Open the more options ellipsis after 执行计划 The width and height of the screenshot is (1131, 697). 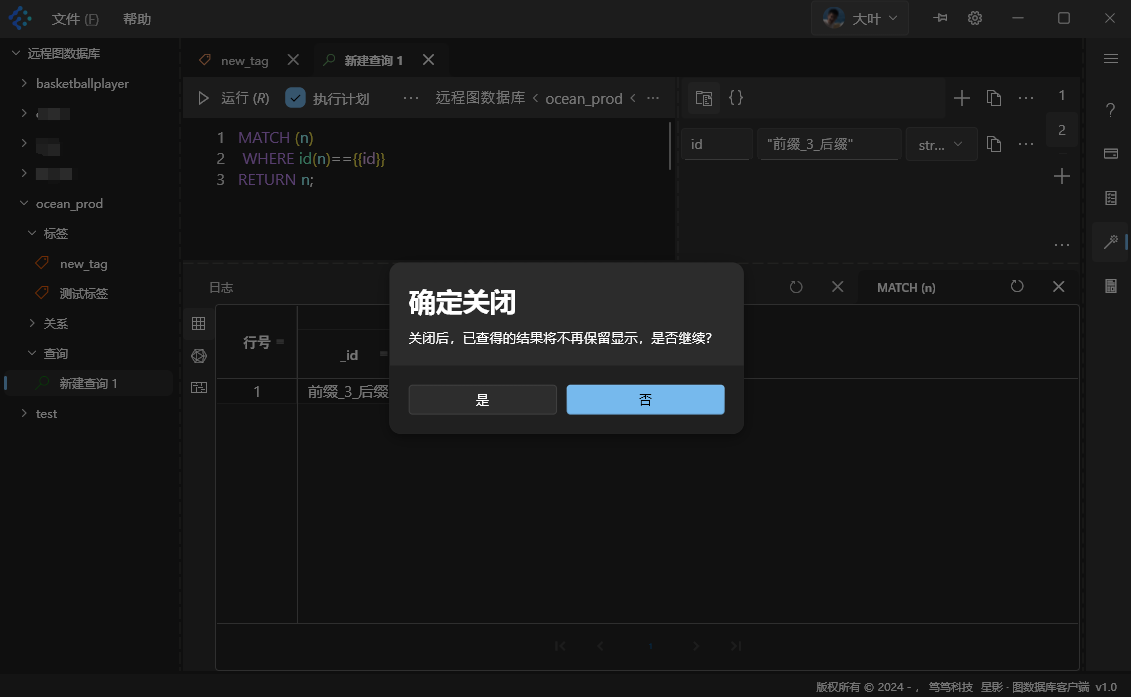pyautogui.click(x=410, y=98)
